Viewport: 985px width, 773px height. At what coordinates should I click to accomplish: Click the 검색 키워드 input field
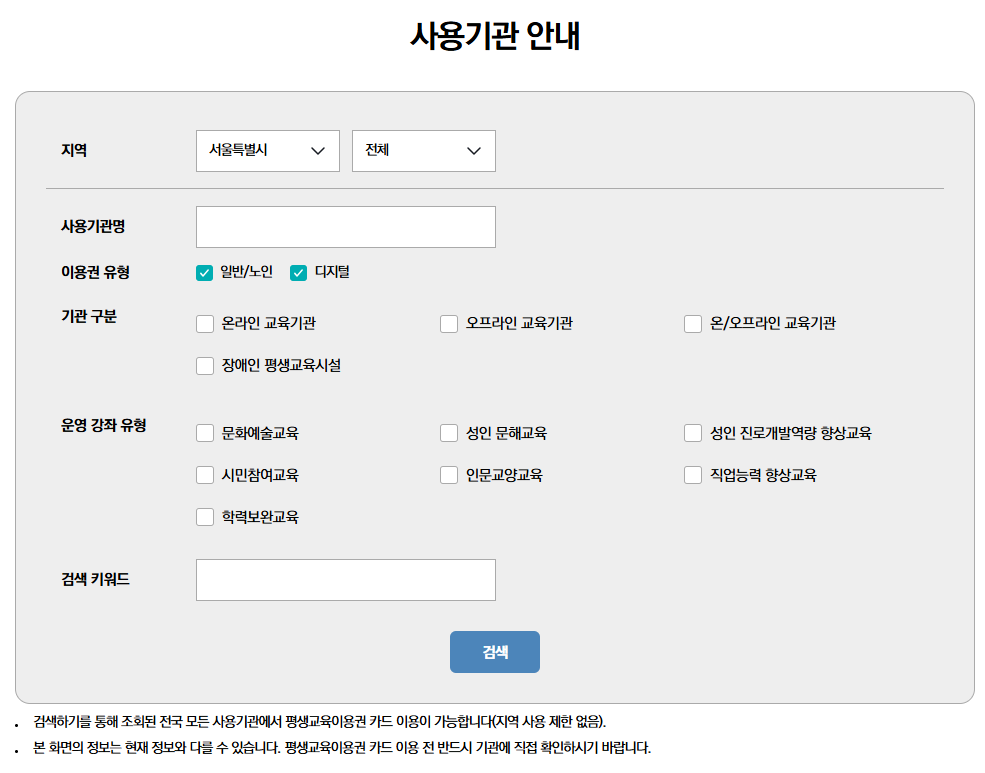click(x=345, y=579)
